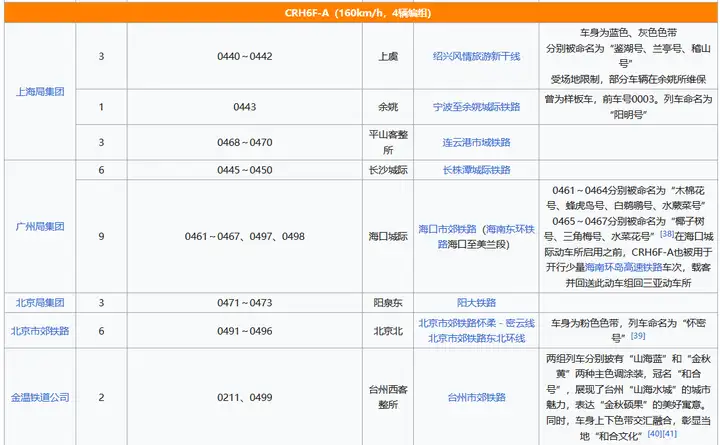Open 海南东环铁路 link
Viewport: 720px width, 445px height.
pyautogui.click(x=510, y=229)
